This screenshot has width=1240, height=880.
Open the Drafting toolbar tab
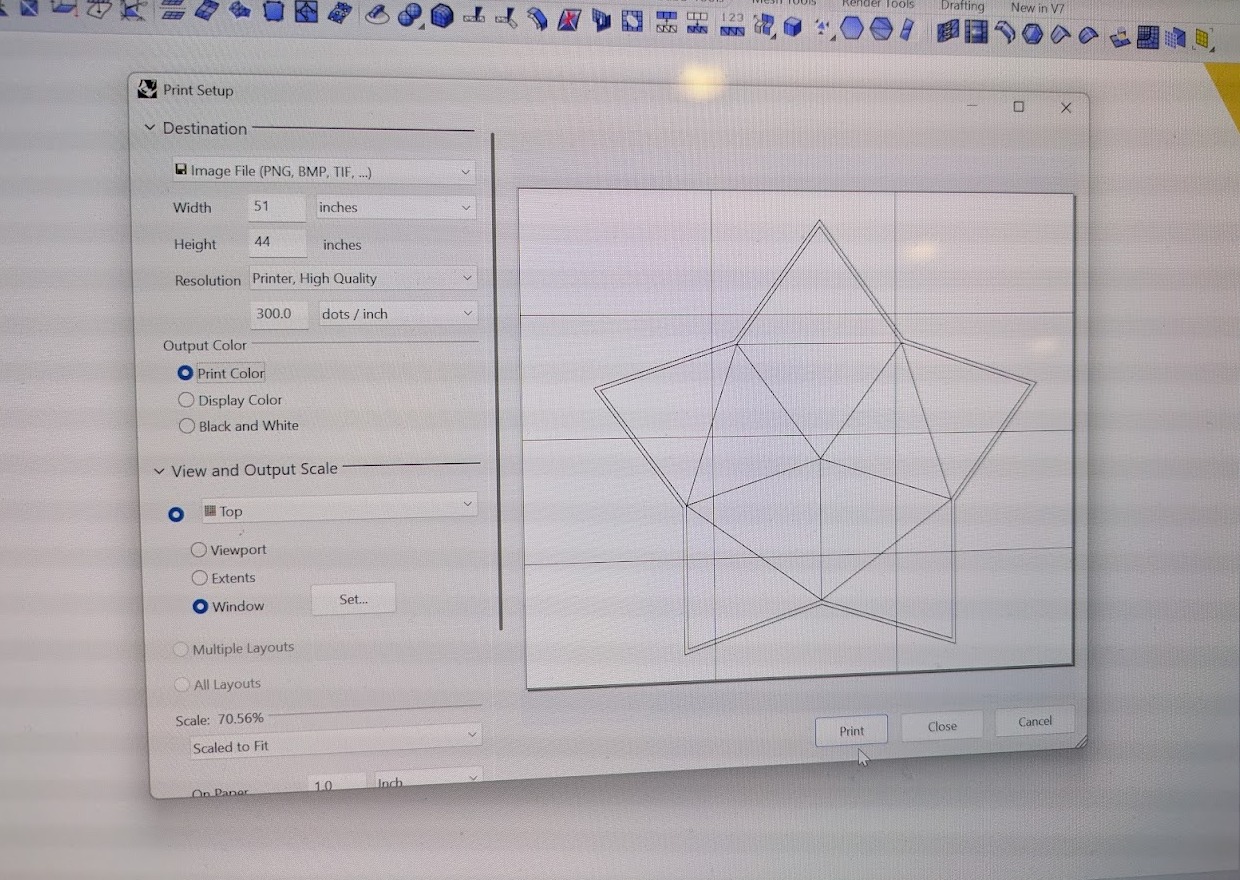pyautogui.click(x=962, y=6)
